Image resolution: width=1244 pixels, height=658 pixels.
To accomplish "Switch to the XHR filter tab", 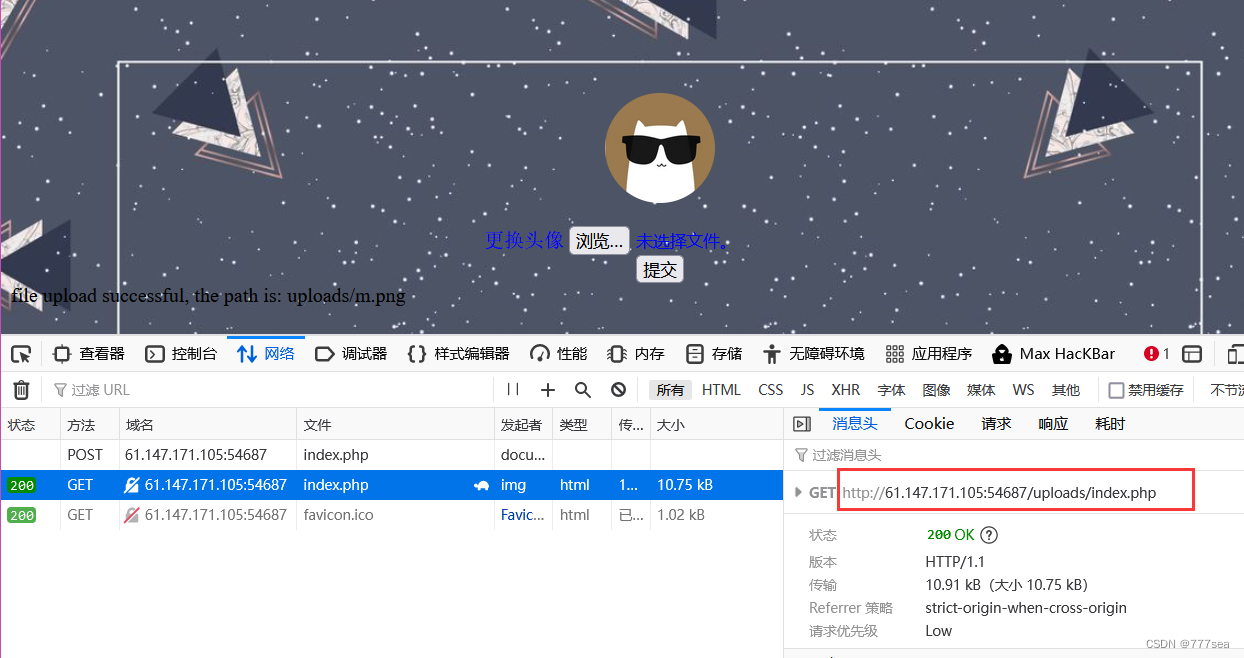I will point(845,389).
